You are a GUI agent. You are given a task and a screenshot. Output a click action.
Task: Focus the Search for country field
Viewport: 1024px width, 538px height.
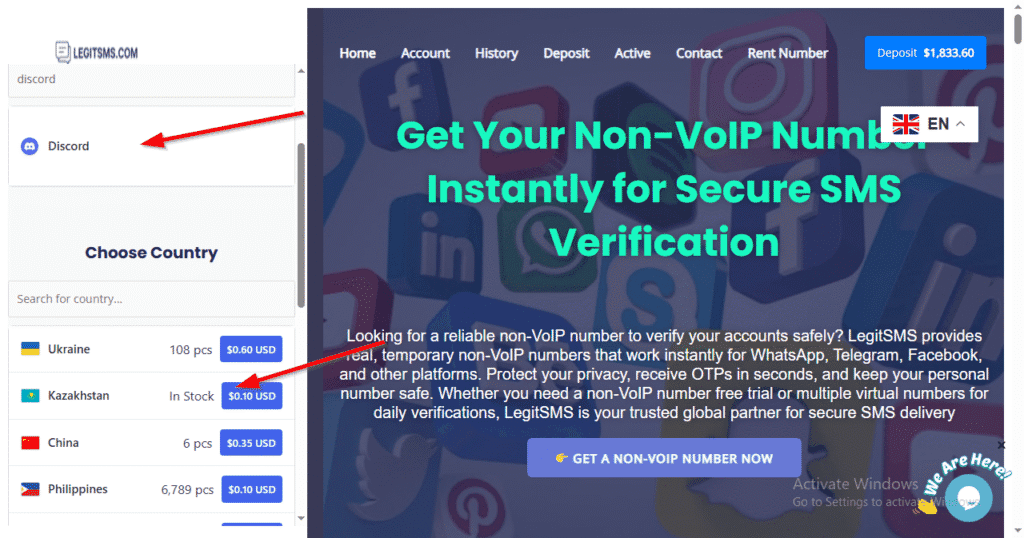click(x=150, y=299)
